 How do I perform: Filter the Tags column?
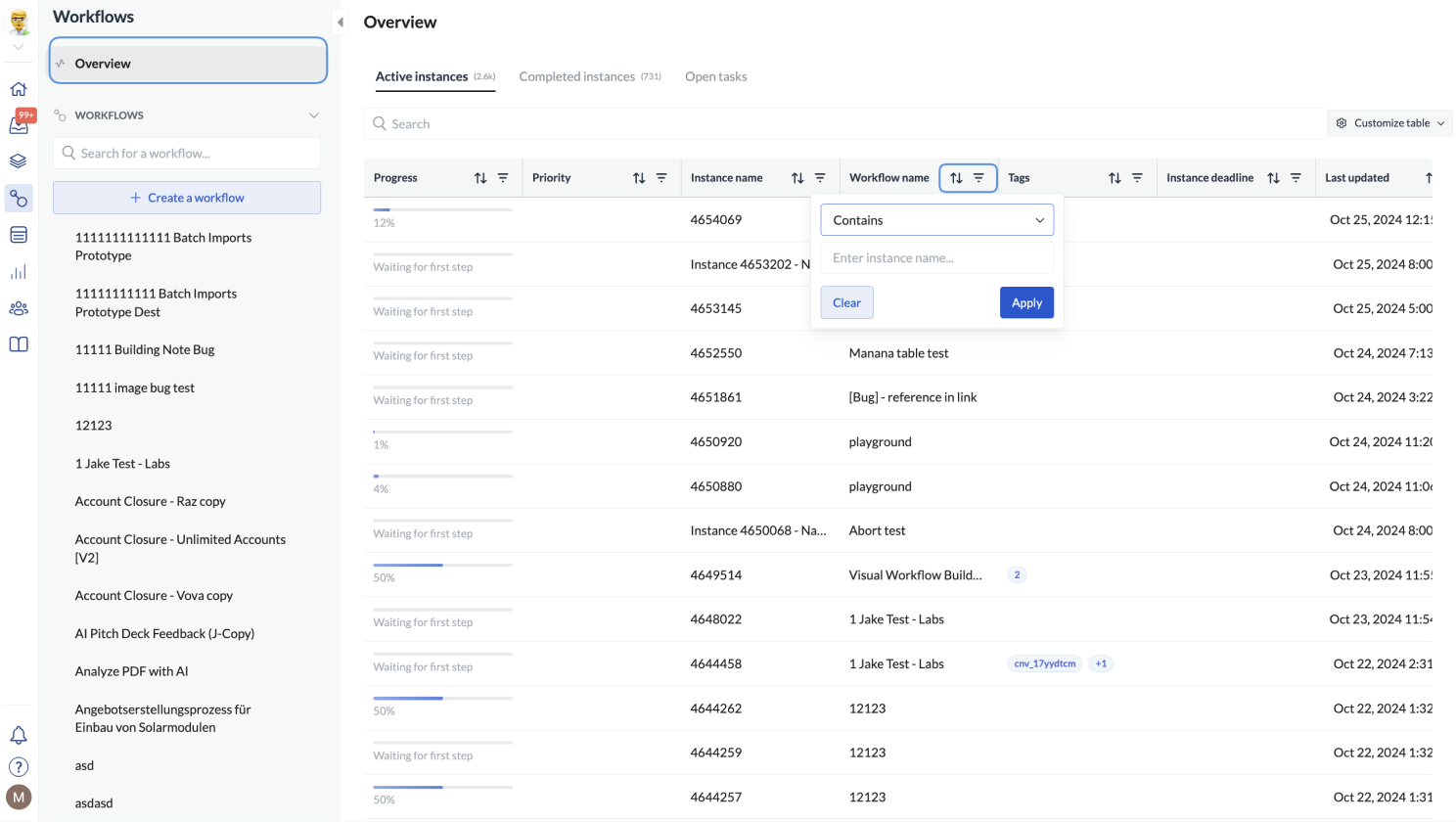click(1137, 178)
